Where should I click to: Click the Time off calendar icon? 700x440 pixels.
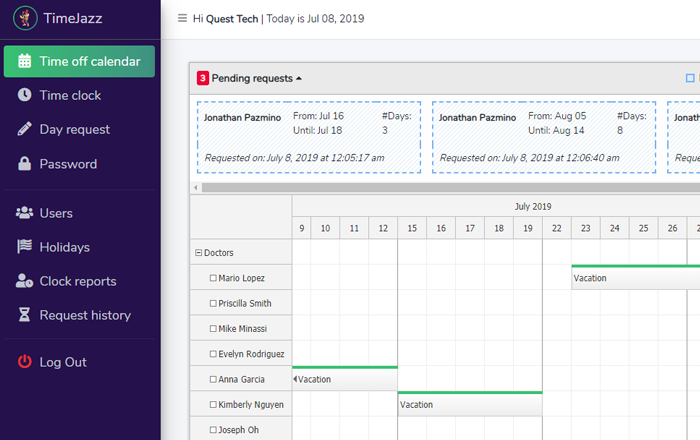coord(24,61)
